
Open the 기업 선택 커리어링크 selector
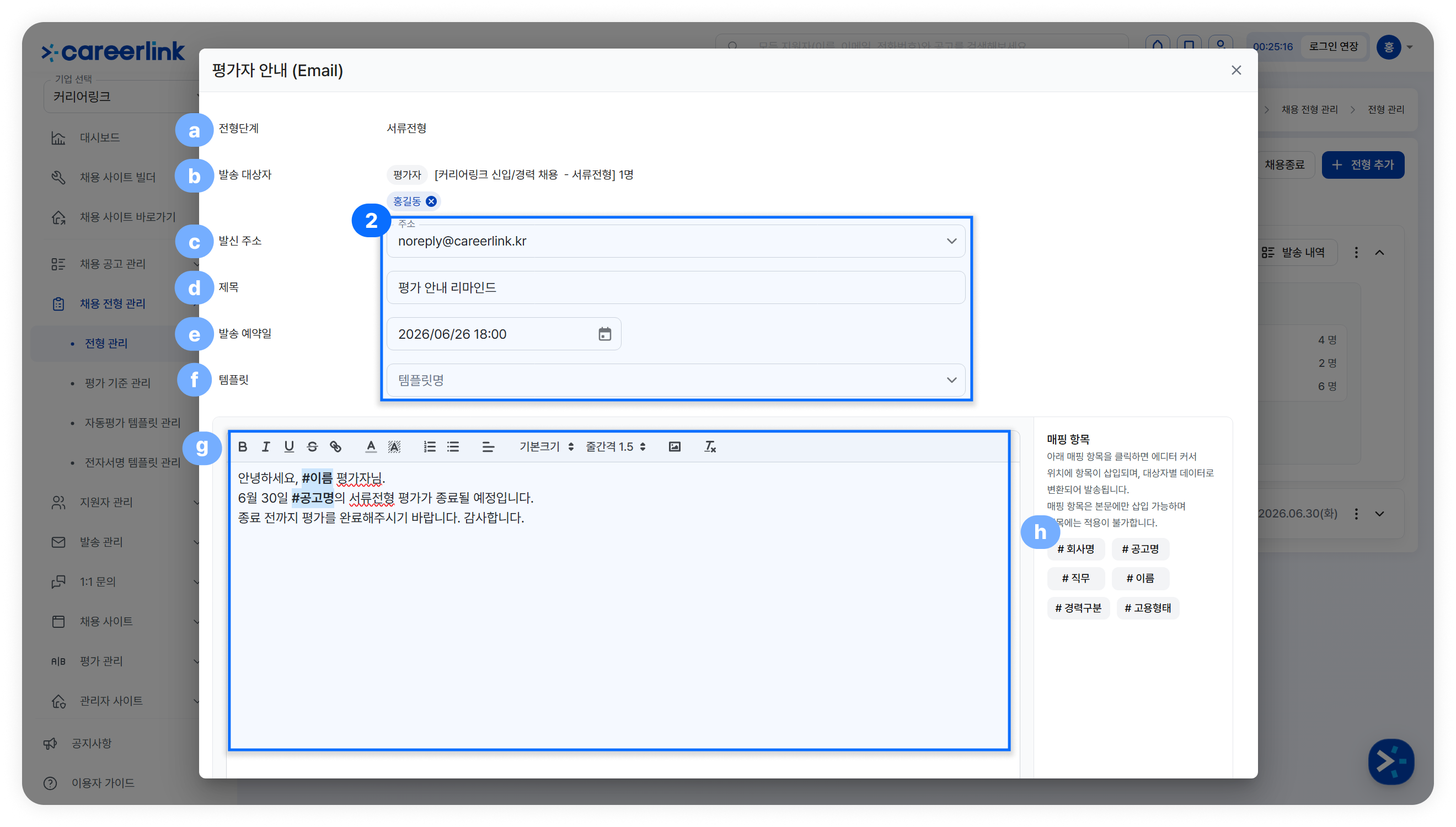point(121,97)
